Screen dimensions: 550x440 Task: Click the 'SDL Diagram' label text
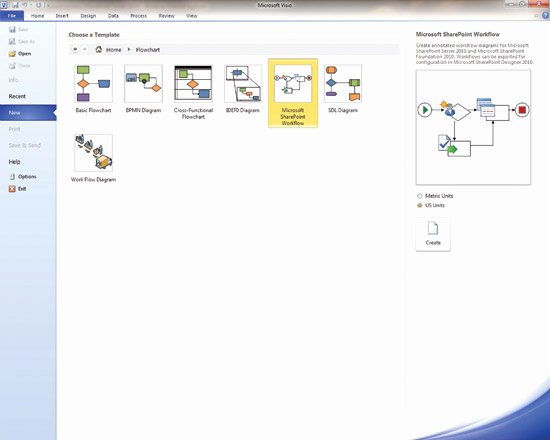(x=343, y=110)
